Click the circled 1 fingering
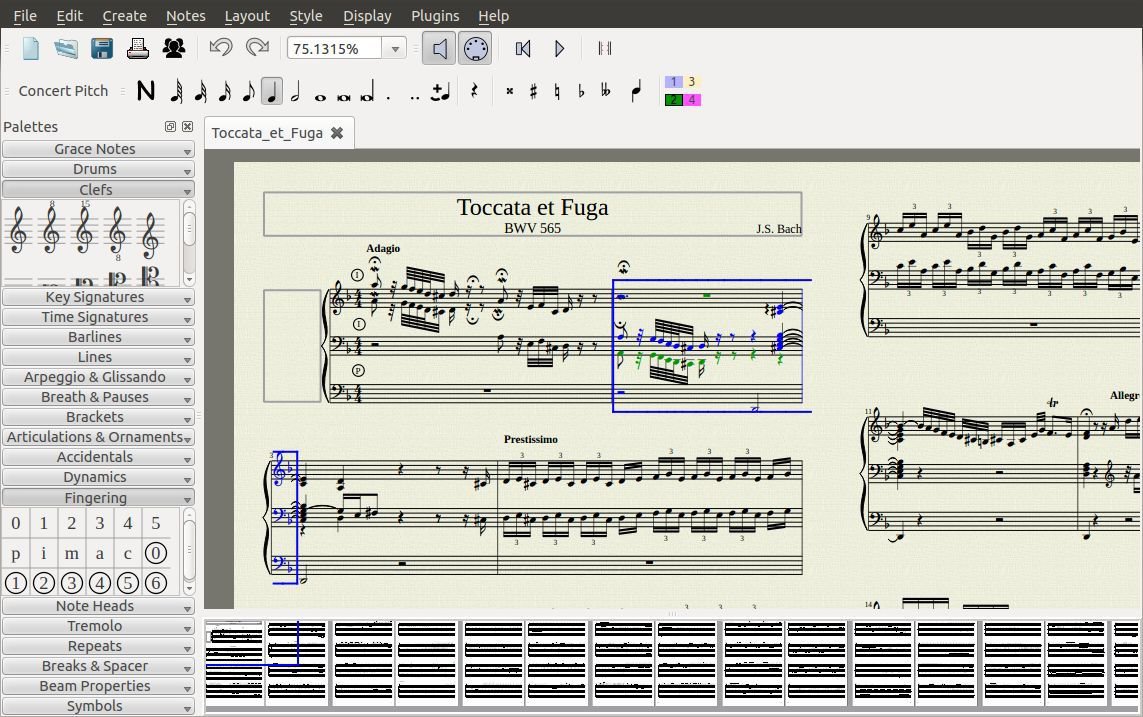This screenshot has height=717, width=1143. pyautogui.click(x=15, y=582)
